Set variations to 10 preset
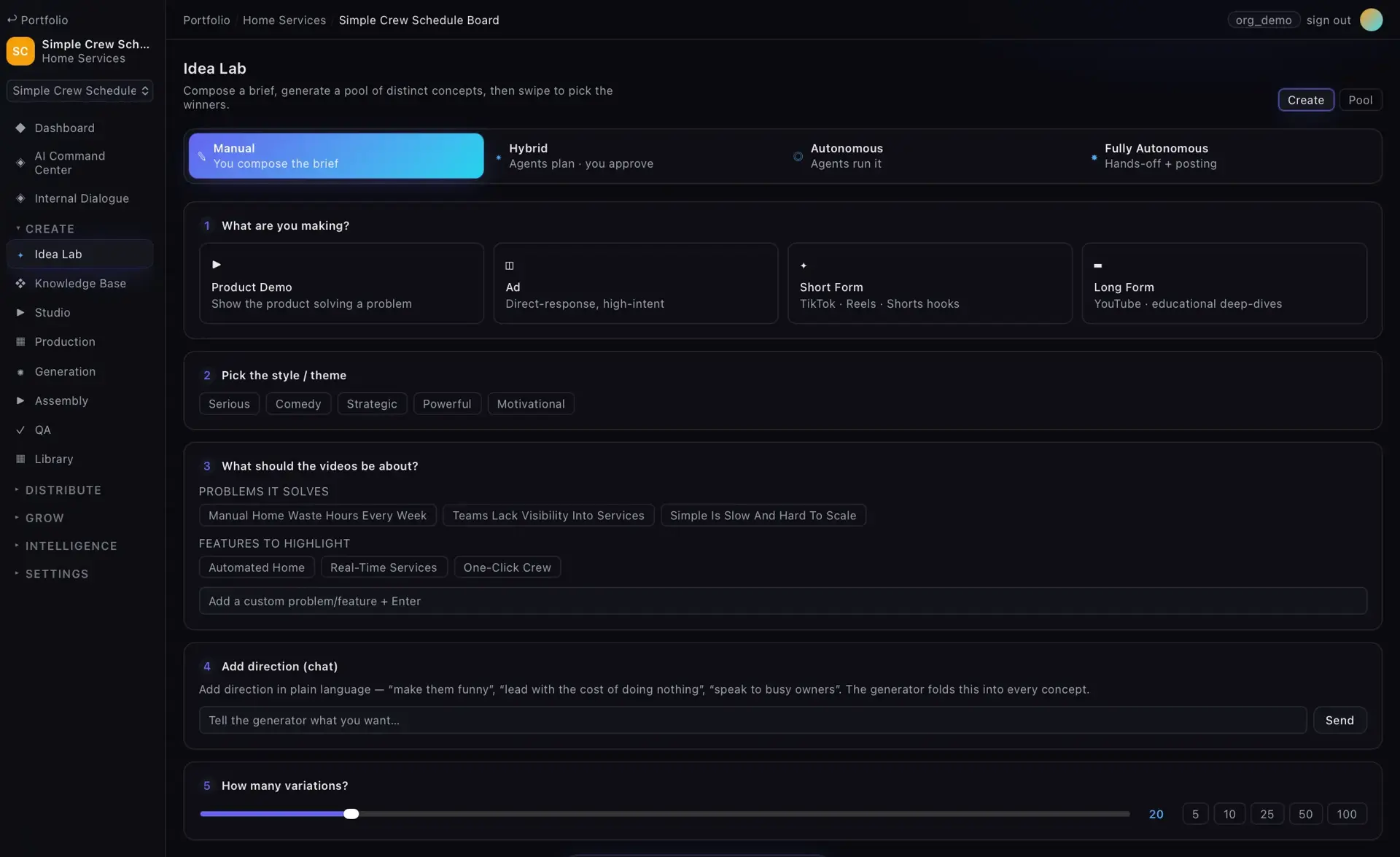1400x857 pixels. click(1229, 814)
